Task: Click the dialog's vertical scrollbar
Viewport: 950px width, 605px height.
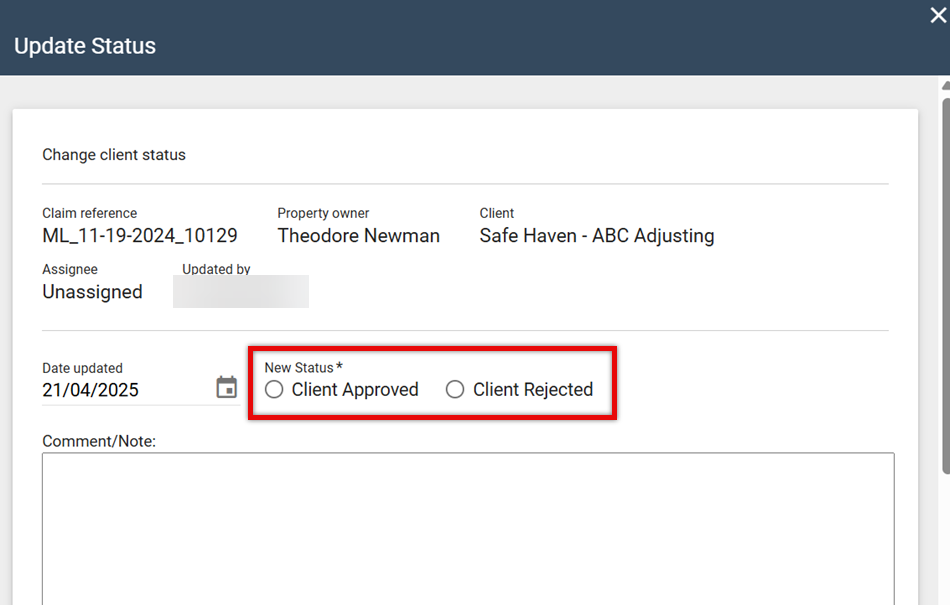Action: tap(945, 280)
